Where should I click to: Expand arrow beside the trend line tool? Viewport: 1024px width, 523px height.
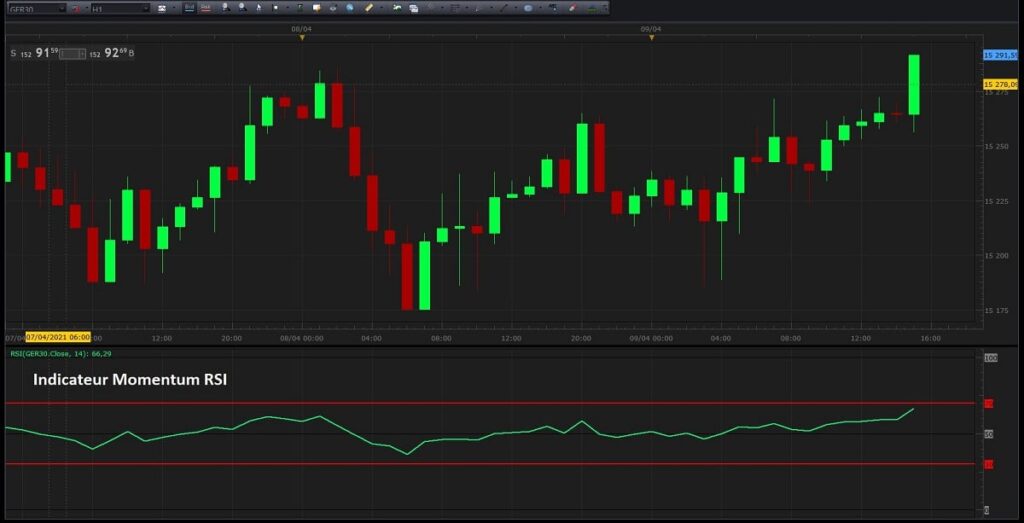516,8
